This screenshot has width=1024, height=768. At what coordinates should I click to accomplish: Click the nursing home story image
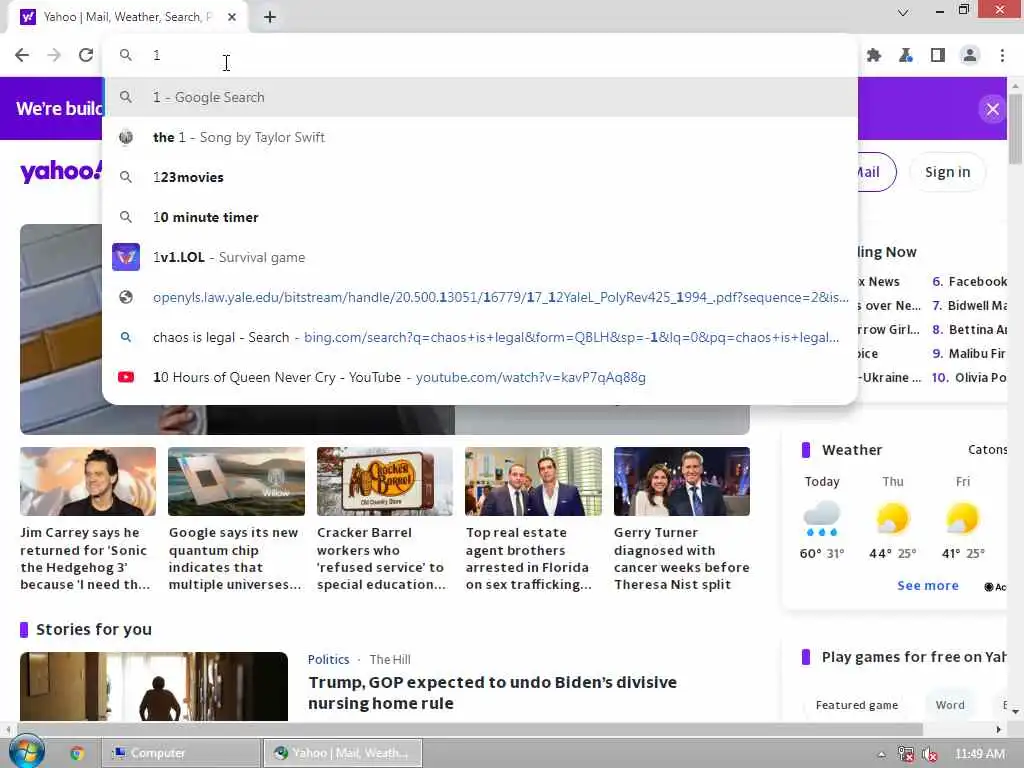pyautogui.click(x=154, y=686)
